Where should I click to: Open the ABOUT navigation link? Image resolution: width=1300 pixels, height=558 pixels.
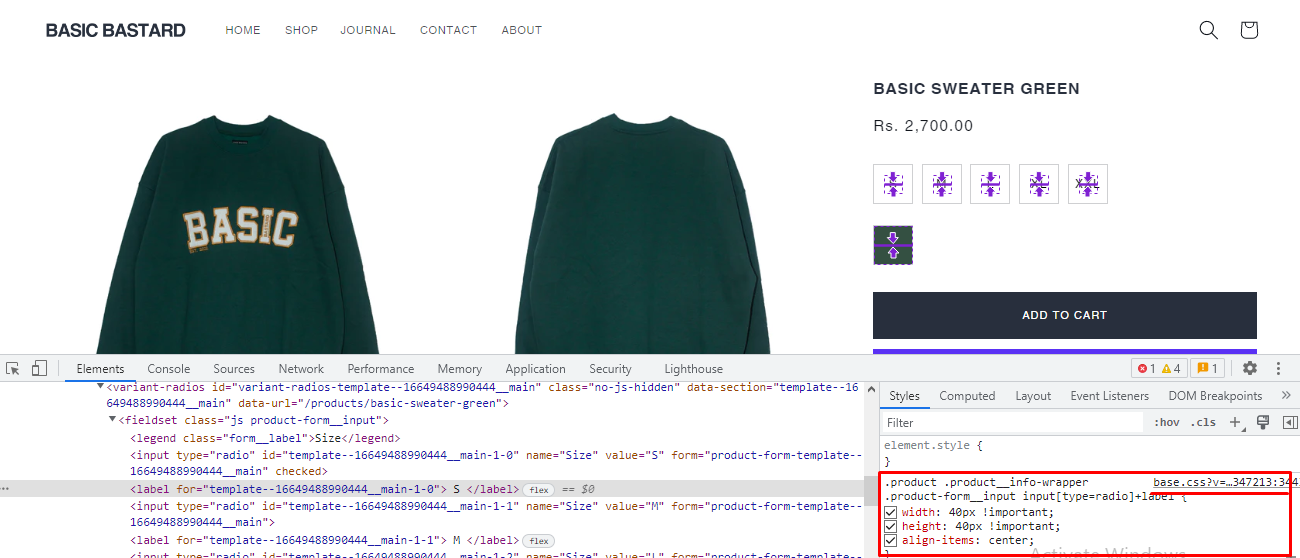click(521, 30)
